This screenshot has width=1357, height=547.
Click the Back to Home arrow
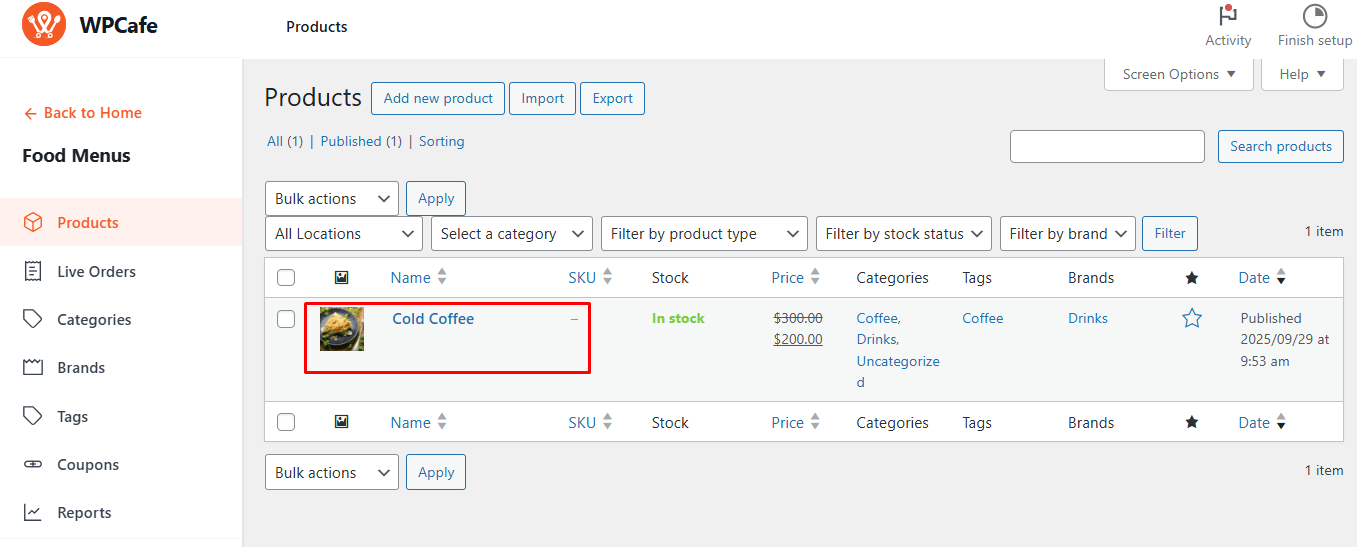(x=31, y=113)
